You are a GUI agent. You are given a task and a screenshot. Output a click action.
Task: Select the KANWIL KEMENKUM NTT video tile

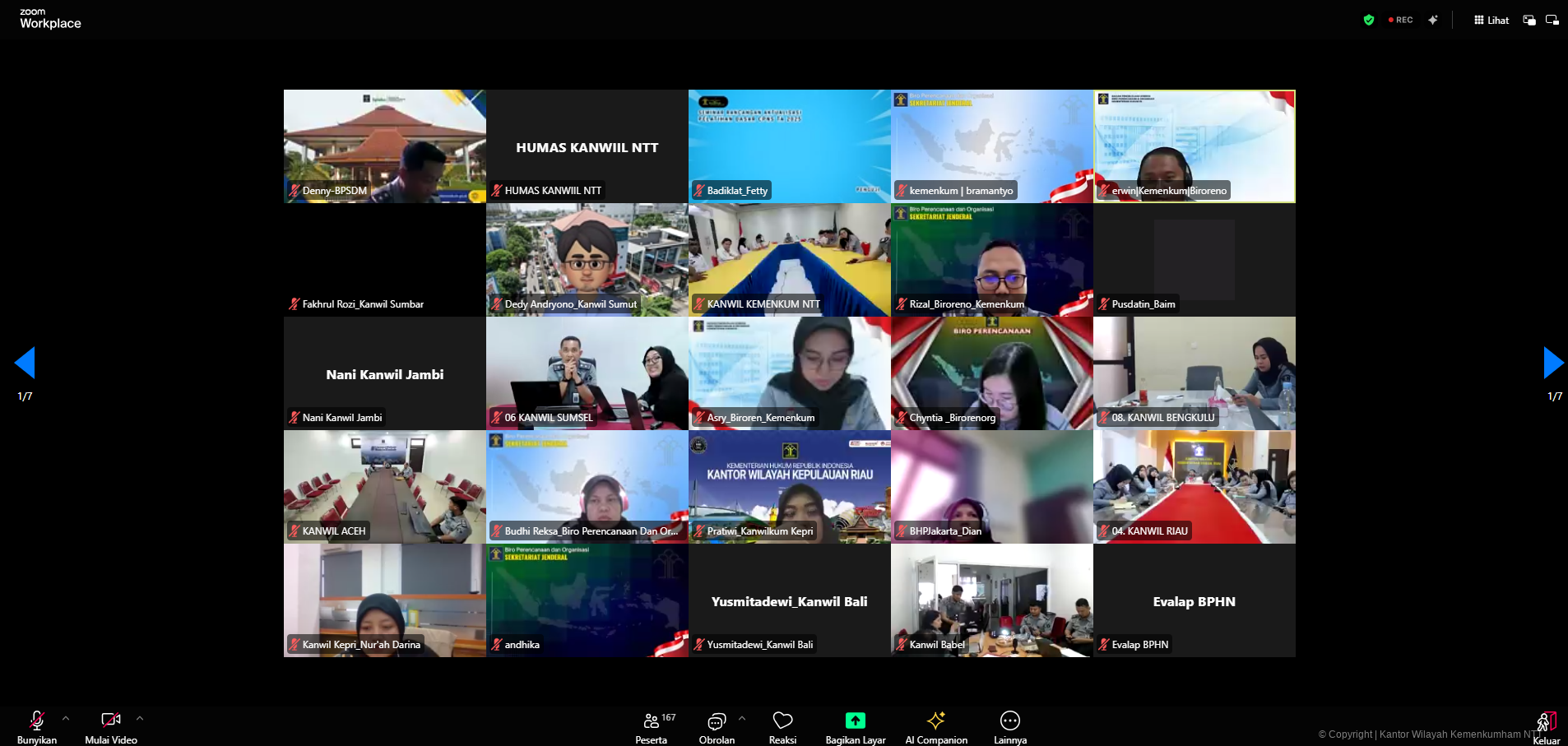click(x=790, y=260)
